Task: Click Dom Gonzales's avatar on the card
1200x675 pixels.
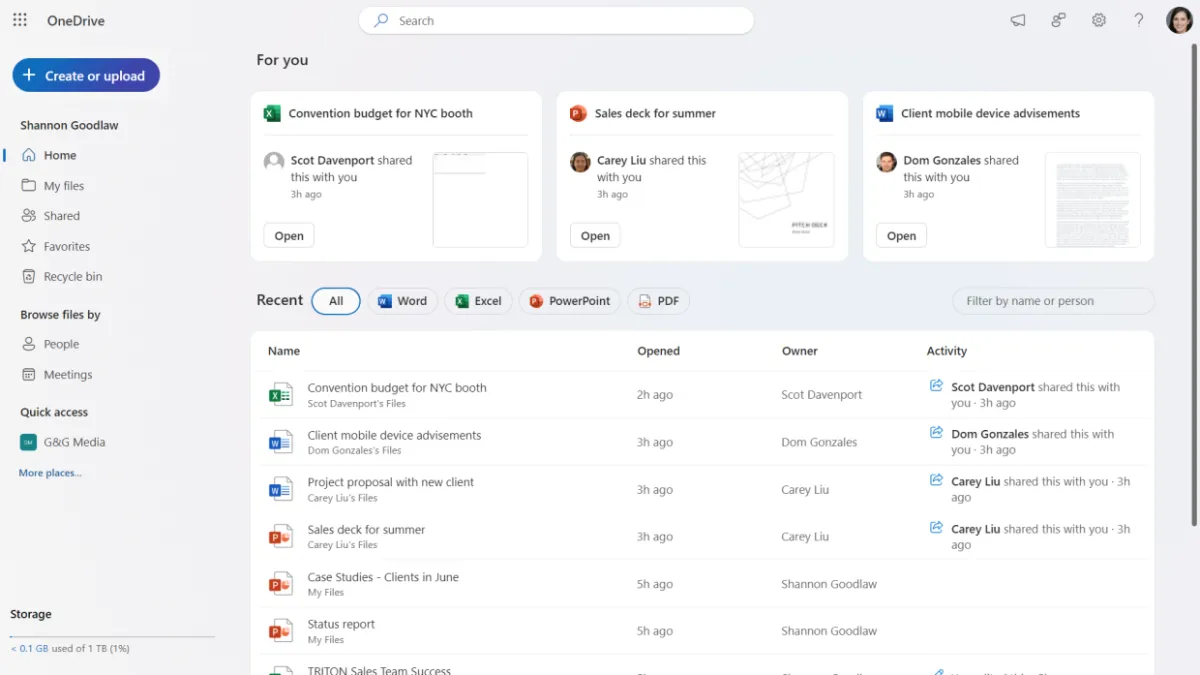Action: (x=886, y=162)
